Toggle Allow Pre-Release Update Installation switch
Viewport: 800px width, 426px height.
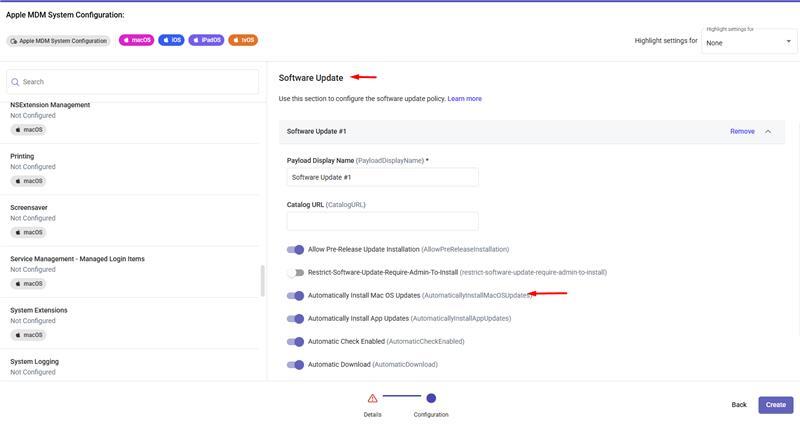coord(295,249)
